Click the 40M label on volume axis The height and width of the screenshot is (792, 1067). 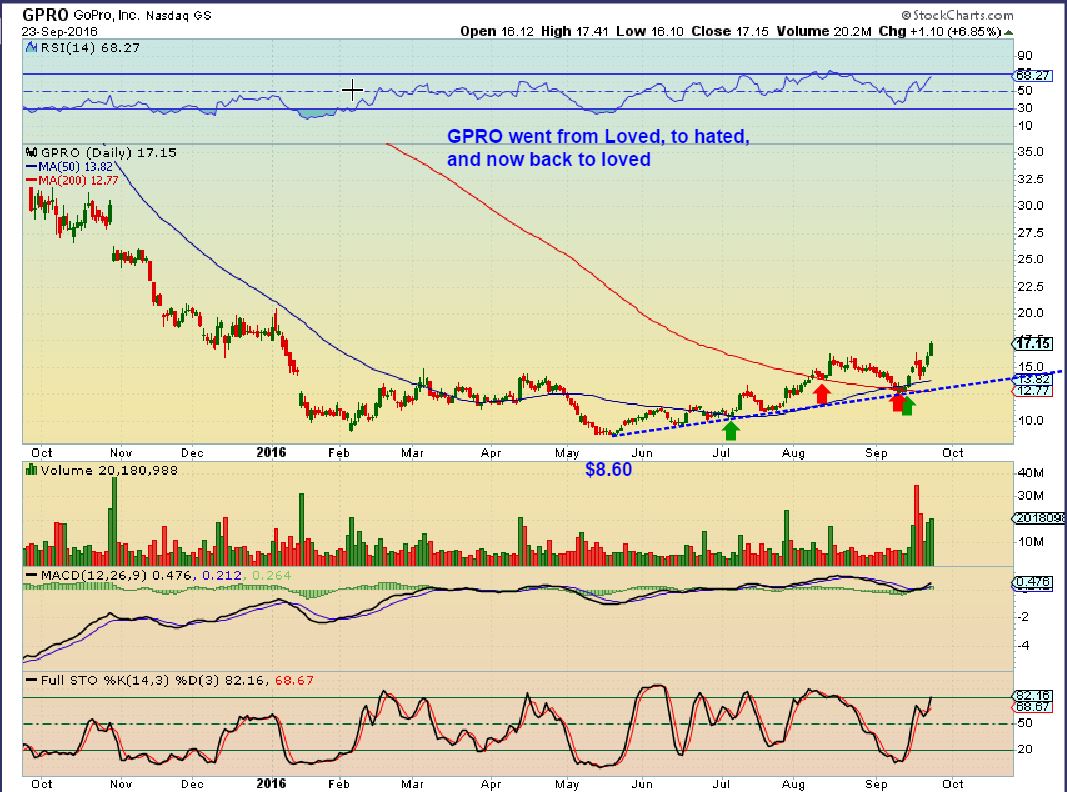[x=1030, y=472]
